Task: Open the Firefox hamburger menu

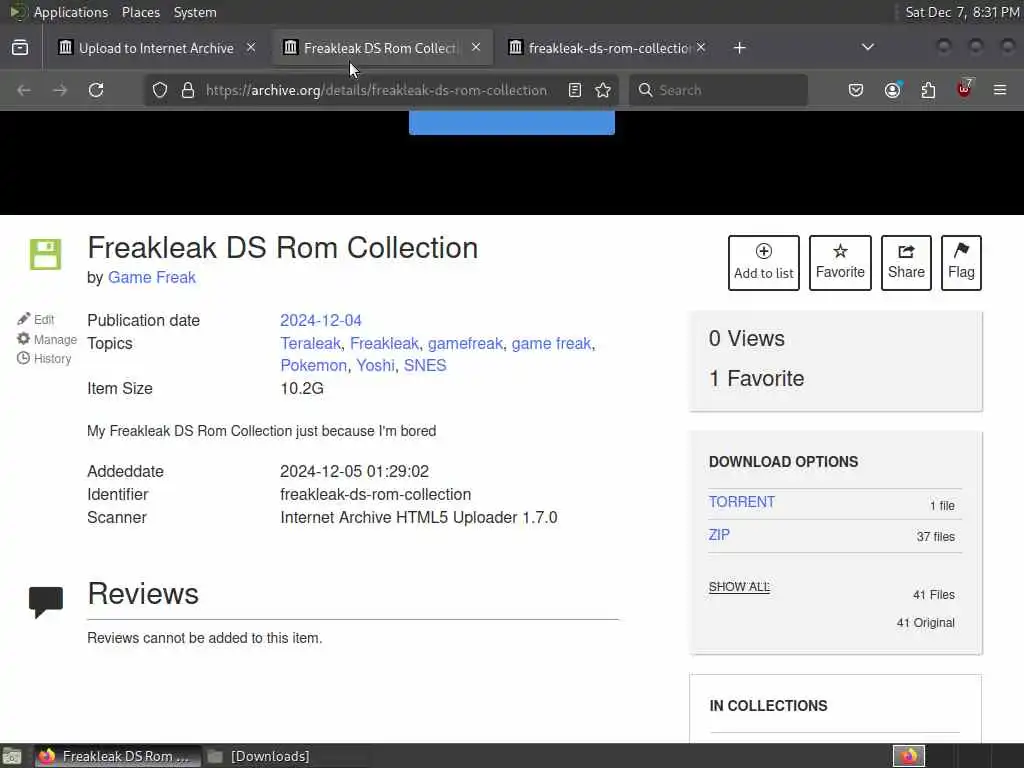Action: pyautogui.click(x=1000, y=90)
